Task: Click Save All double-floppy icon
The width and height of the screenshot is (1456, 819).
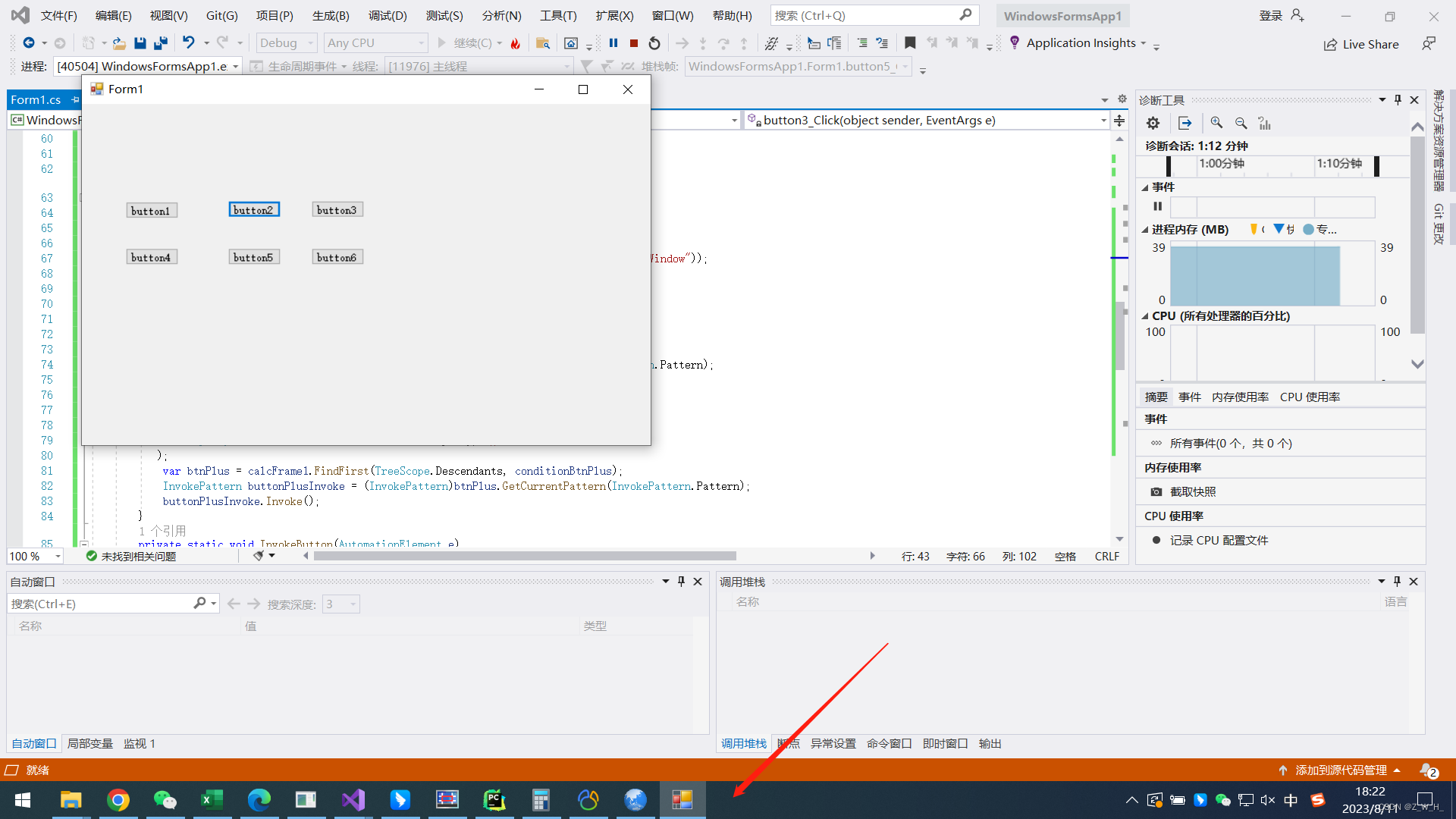Action: (x=161, y=43)
